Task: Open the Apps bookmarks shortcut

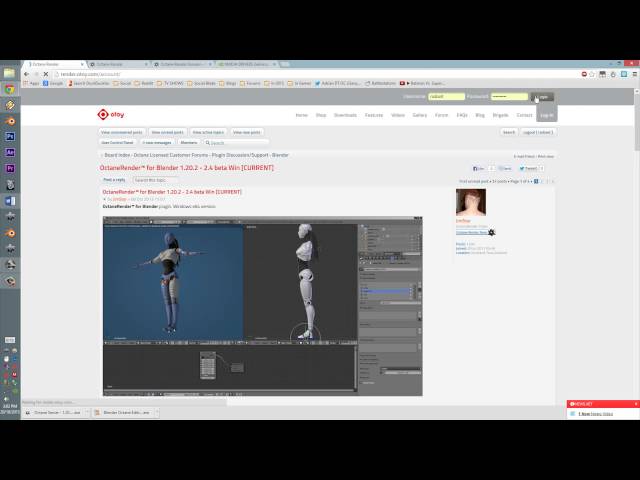Action: (31, 83)
